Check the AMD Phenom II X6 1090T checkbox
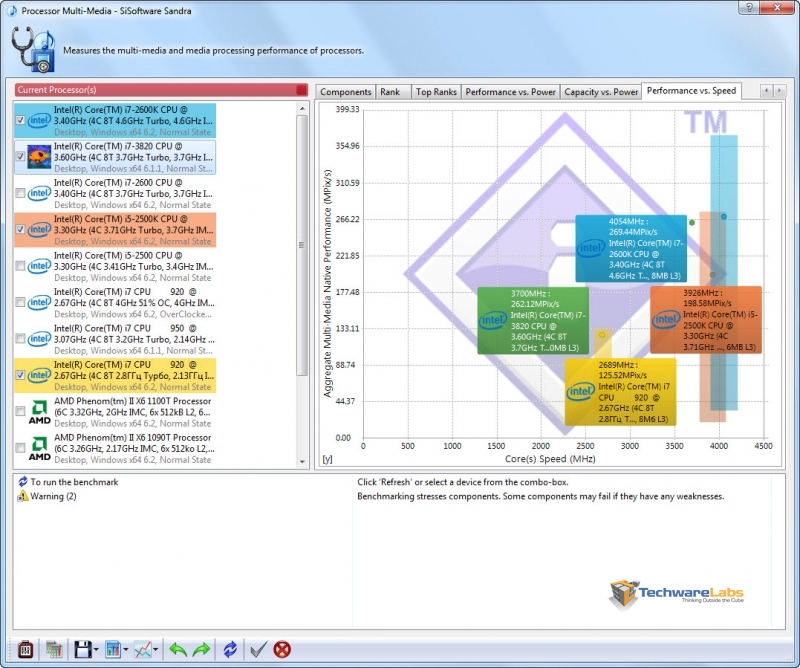This screenshot has width=800, height=668. coord(20,448)
